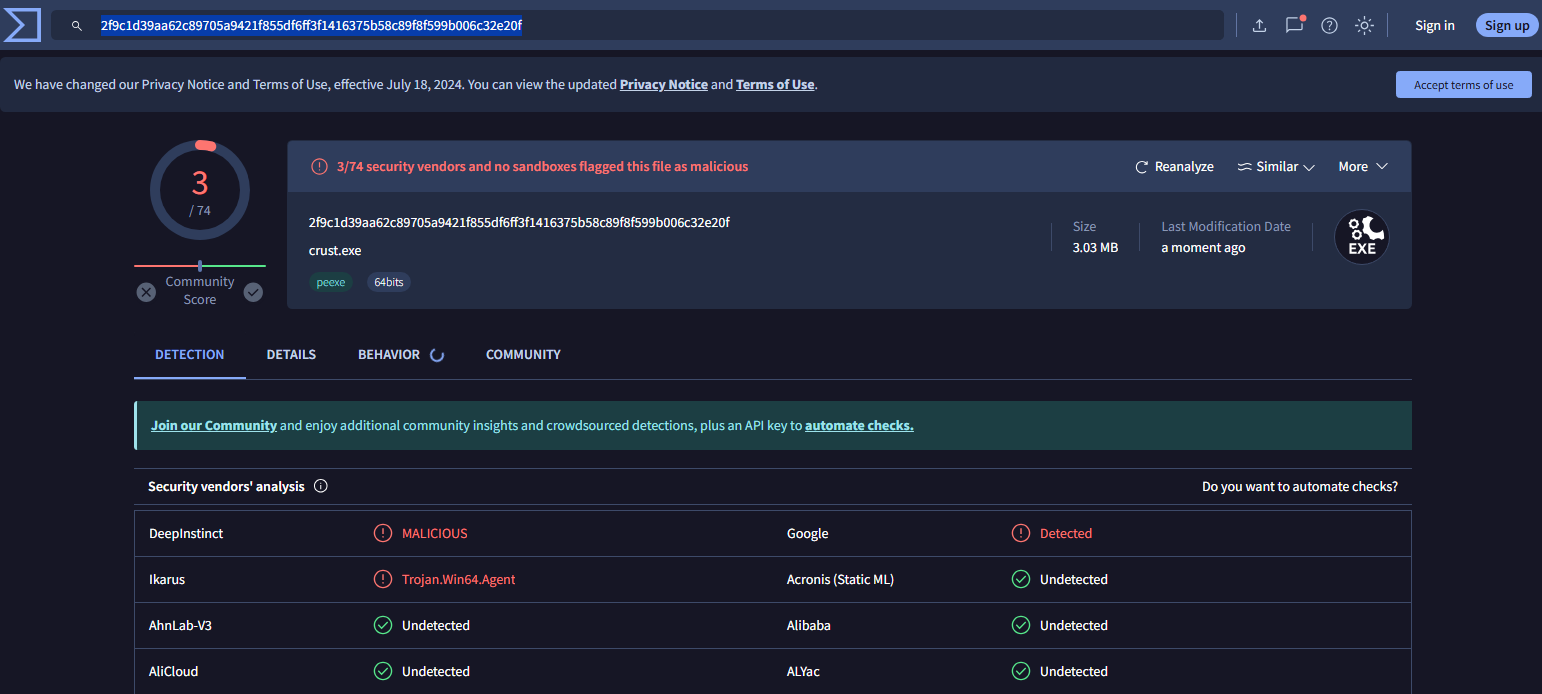Click the 'a moment ago' modification date

pos(1203,248)
